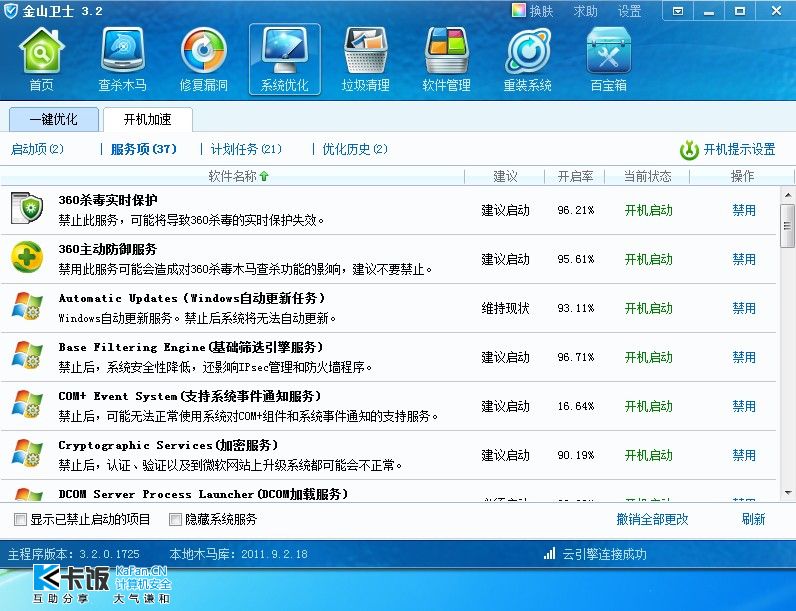Image resolution: width=796 pixels, height=611 pixels.
Task: Click 云引擎连接成功 status text
Action: coord(604,554)
